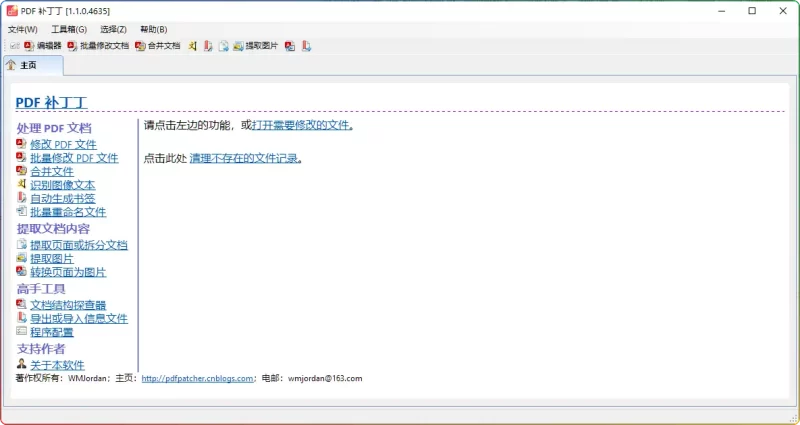
Task: Click the 提取文档内容 section heading
Action: coord(54,229)
